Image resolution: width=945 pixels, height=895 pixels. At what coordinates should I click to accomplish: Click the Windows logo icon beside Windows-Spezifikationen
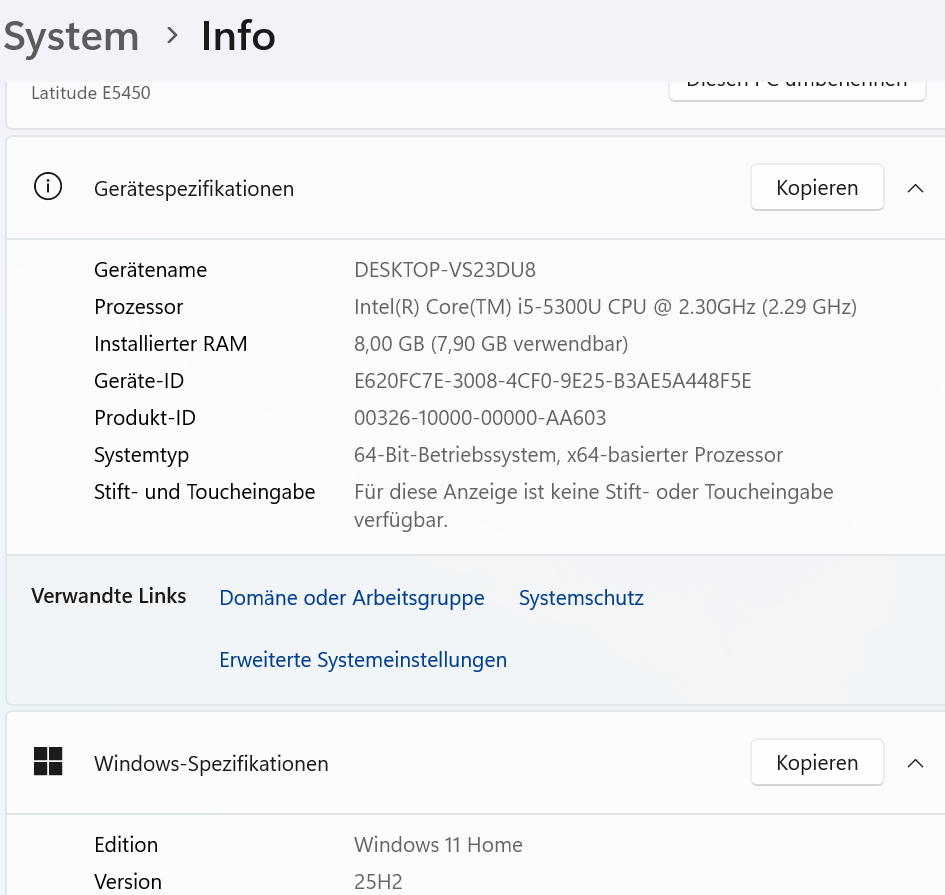48,761
